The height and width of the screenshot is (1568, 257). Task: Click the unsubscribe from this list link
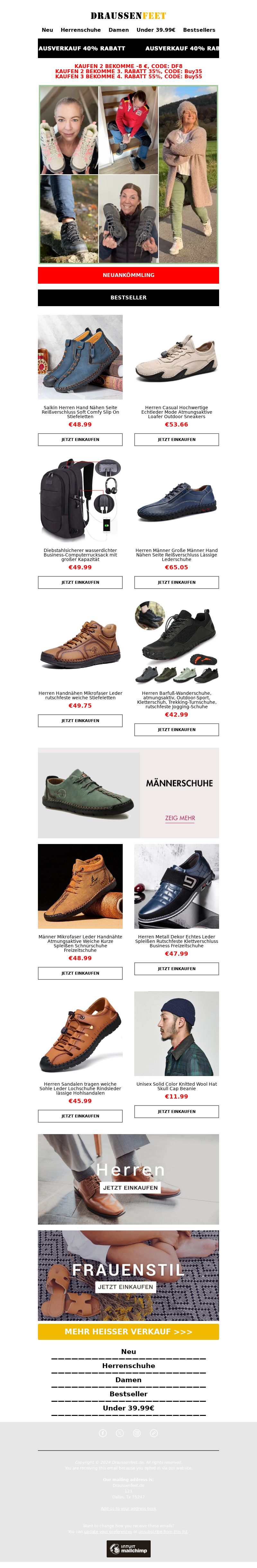tap(163, 1532)
